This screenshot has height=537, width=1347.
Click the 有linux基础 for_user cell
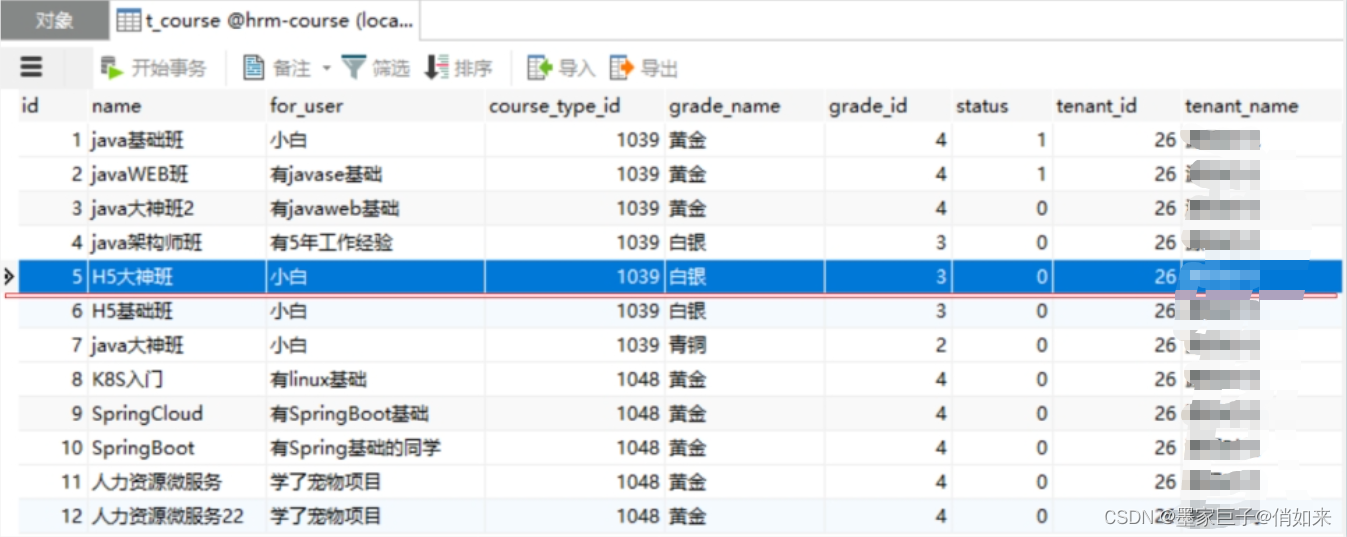click(375, 379)
